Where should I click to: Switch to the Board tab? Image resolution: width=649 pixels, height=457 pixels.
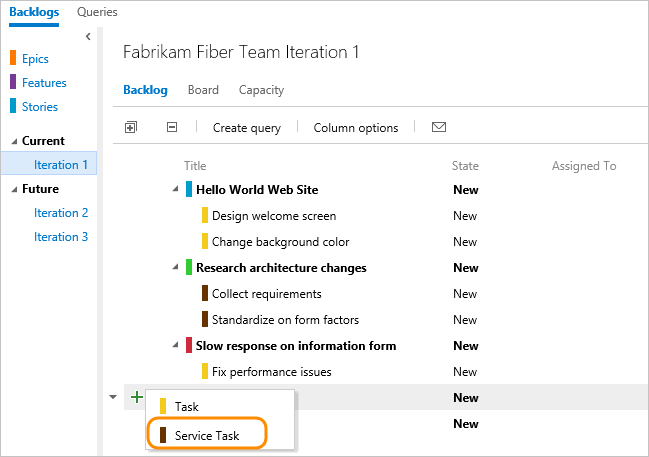coord(203,90)
